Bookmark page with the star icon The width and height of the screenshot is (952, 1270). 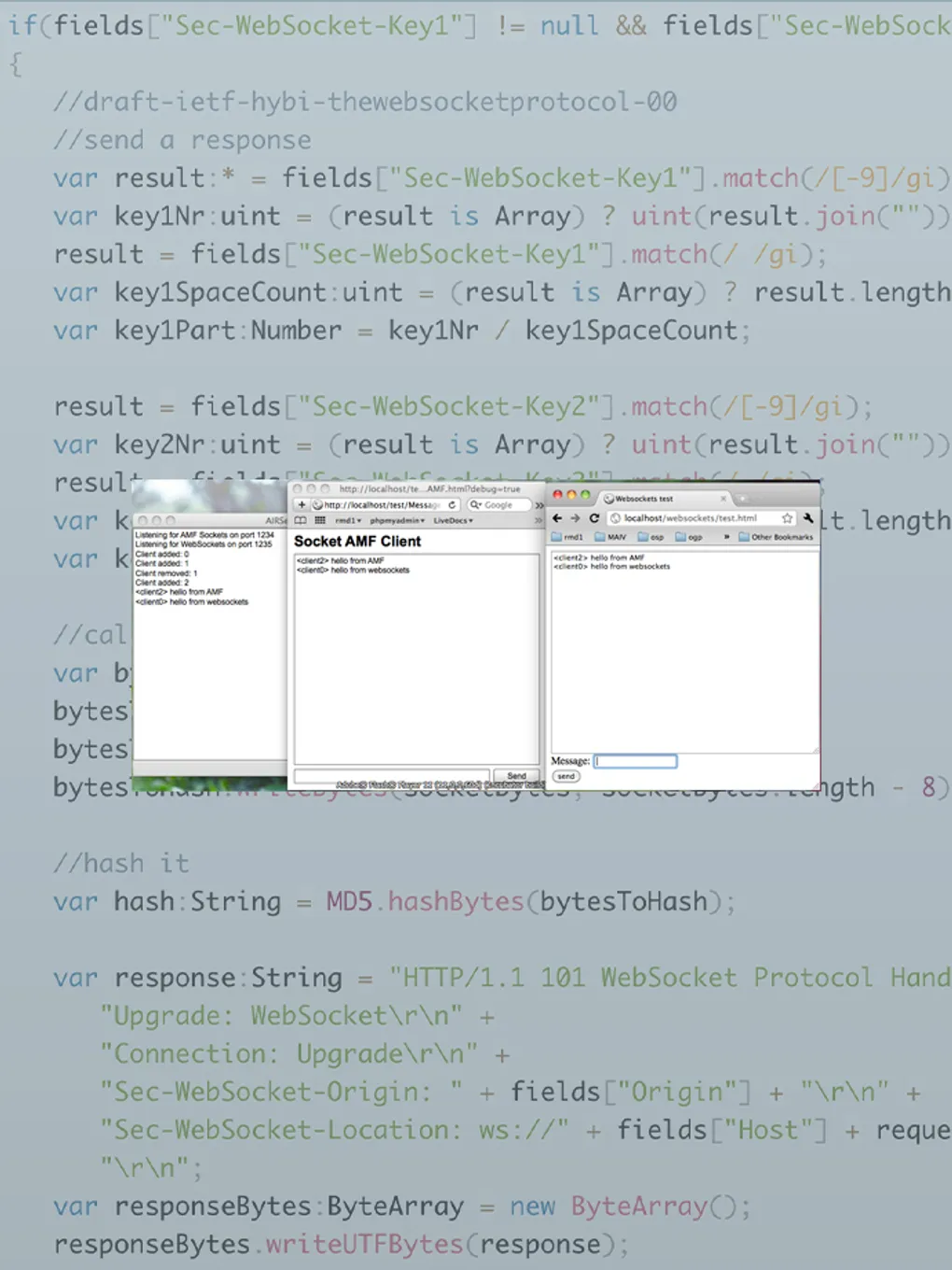click(x=787, y=518)
